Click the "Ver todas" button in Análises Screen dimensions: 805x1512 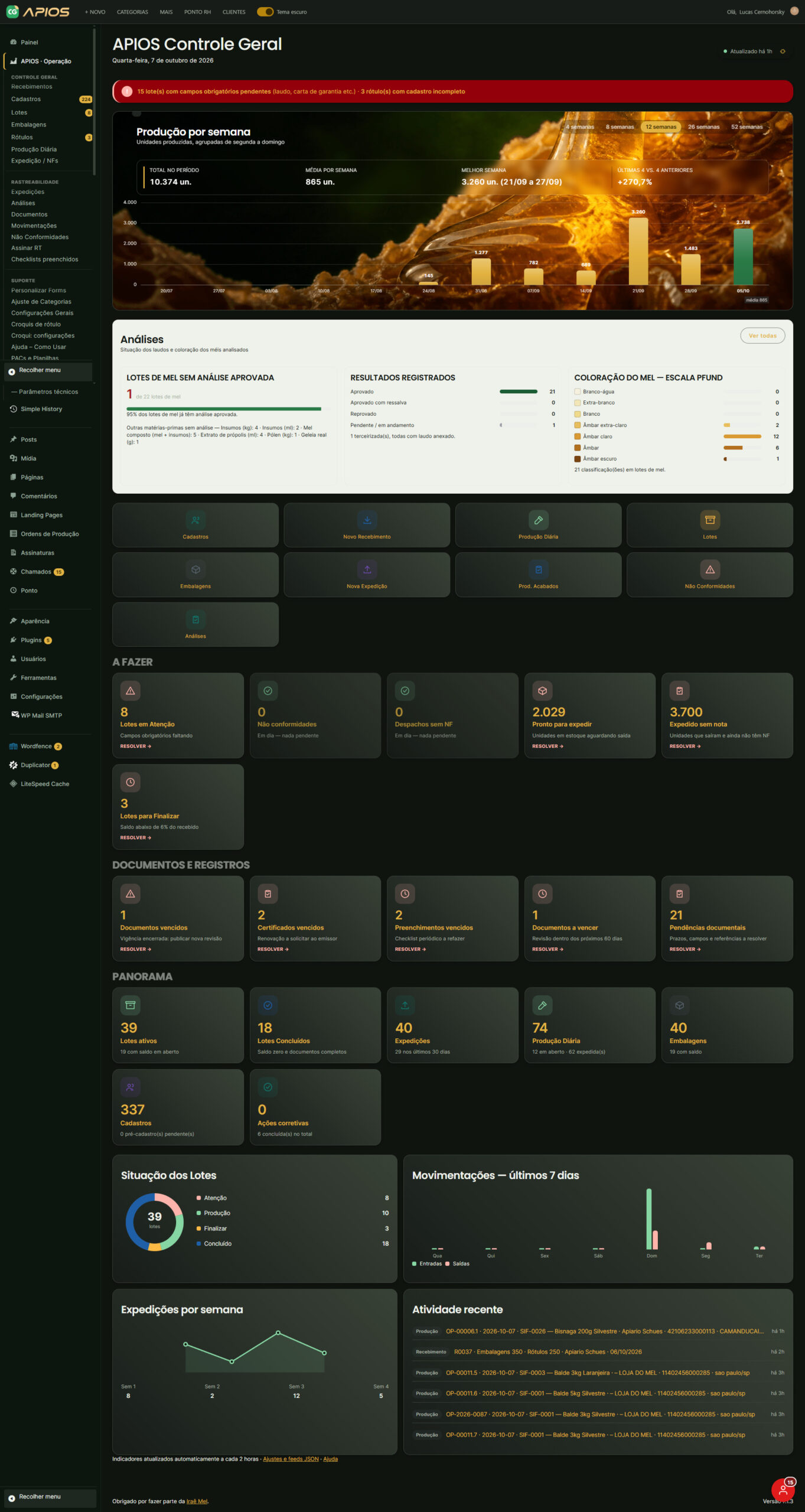click(762, 335)
